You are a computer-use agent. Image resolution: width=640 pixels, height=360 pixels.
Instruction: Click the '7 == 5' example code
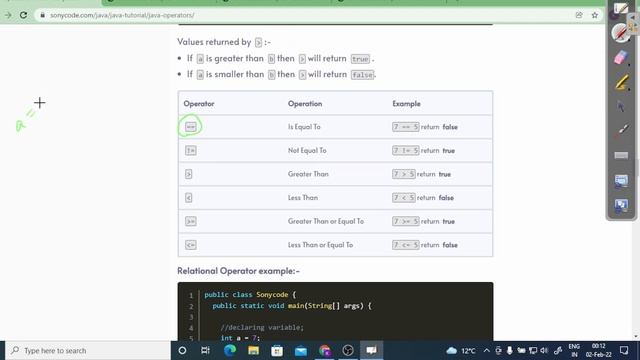(x=406, y=127)
